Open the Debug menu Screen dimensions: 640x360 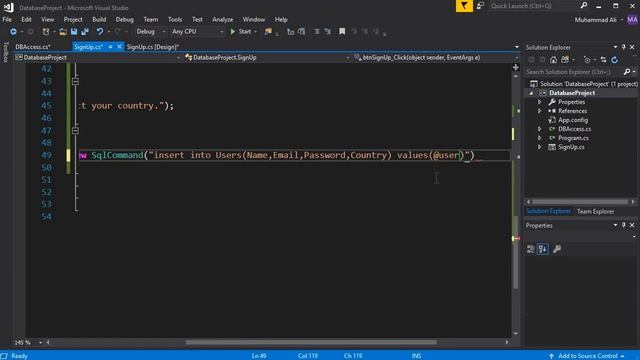124,19
